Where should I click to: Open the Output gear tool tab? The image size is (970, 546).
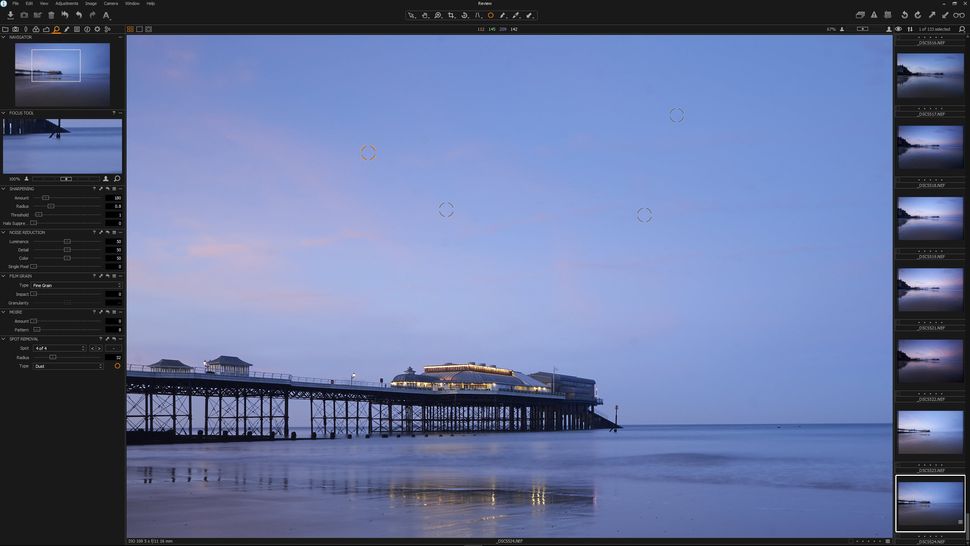[x=97, y=29]
